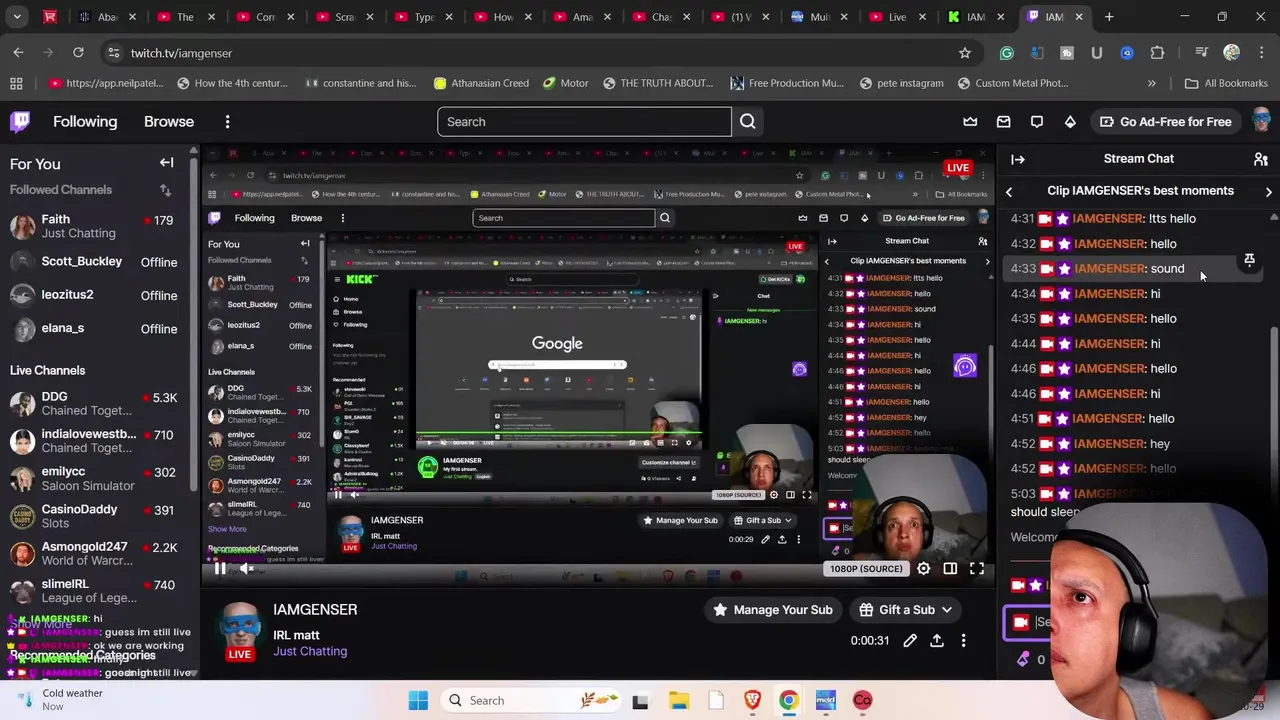Click the 1080P (SOURCE) quality label

click(866, 569)
